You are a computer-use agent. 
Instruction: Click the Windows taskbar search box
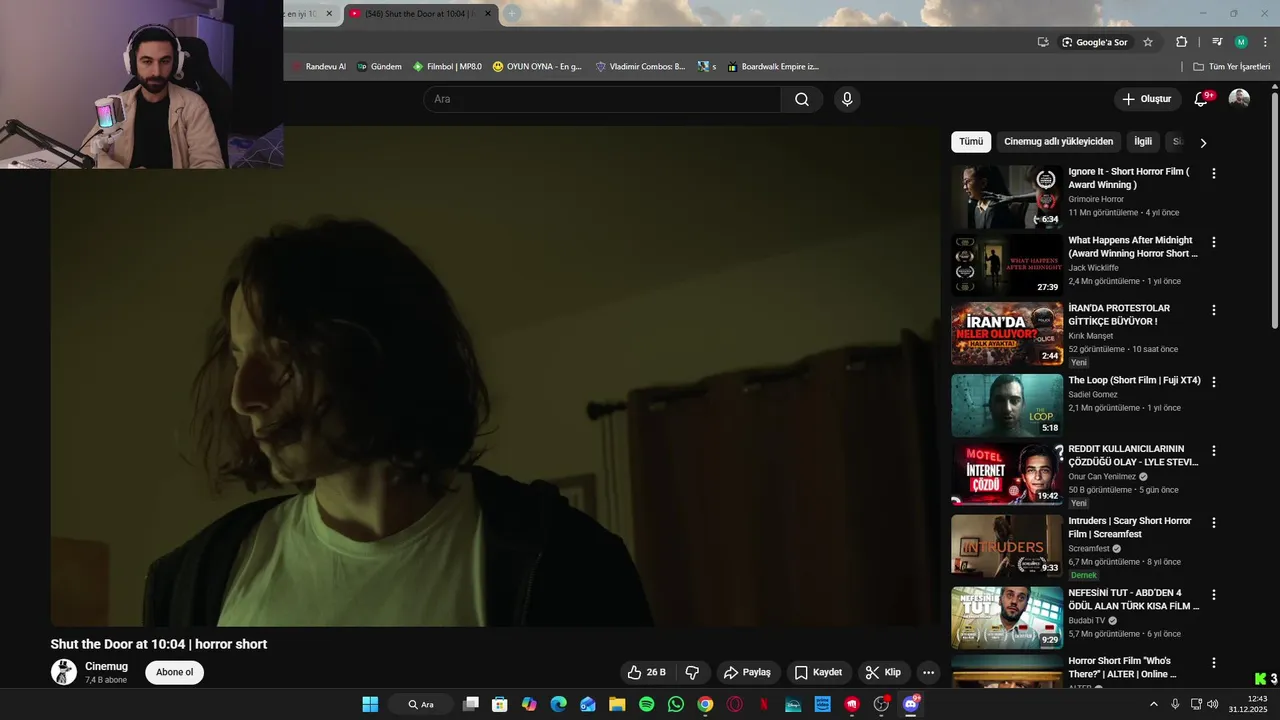(x=420, y=704)
